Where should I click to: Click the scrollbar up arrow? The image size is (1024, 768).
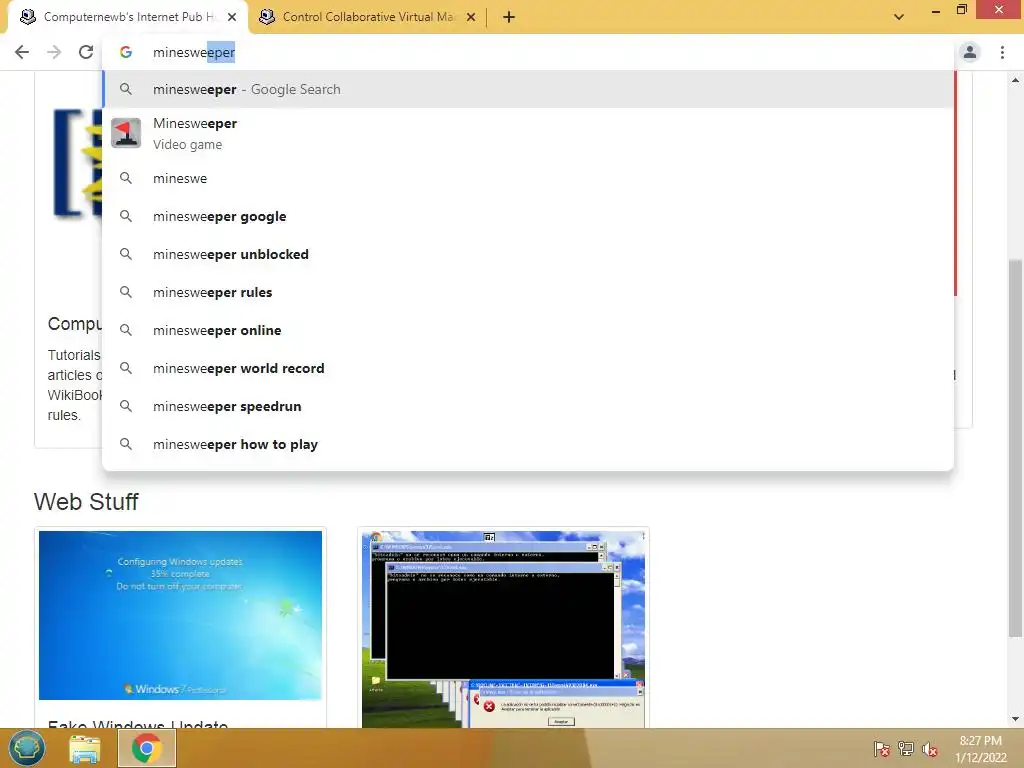1015,80
